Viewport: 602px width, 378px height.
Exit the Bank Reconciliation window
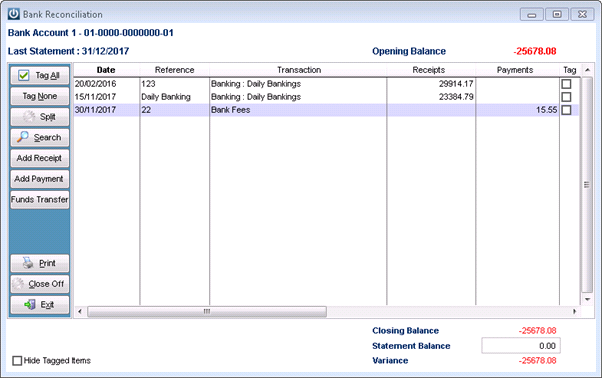[40, 305]
